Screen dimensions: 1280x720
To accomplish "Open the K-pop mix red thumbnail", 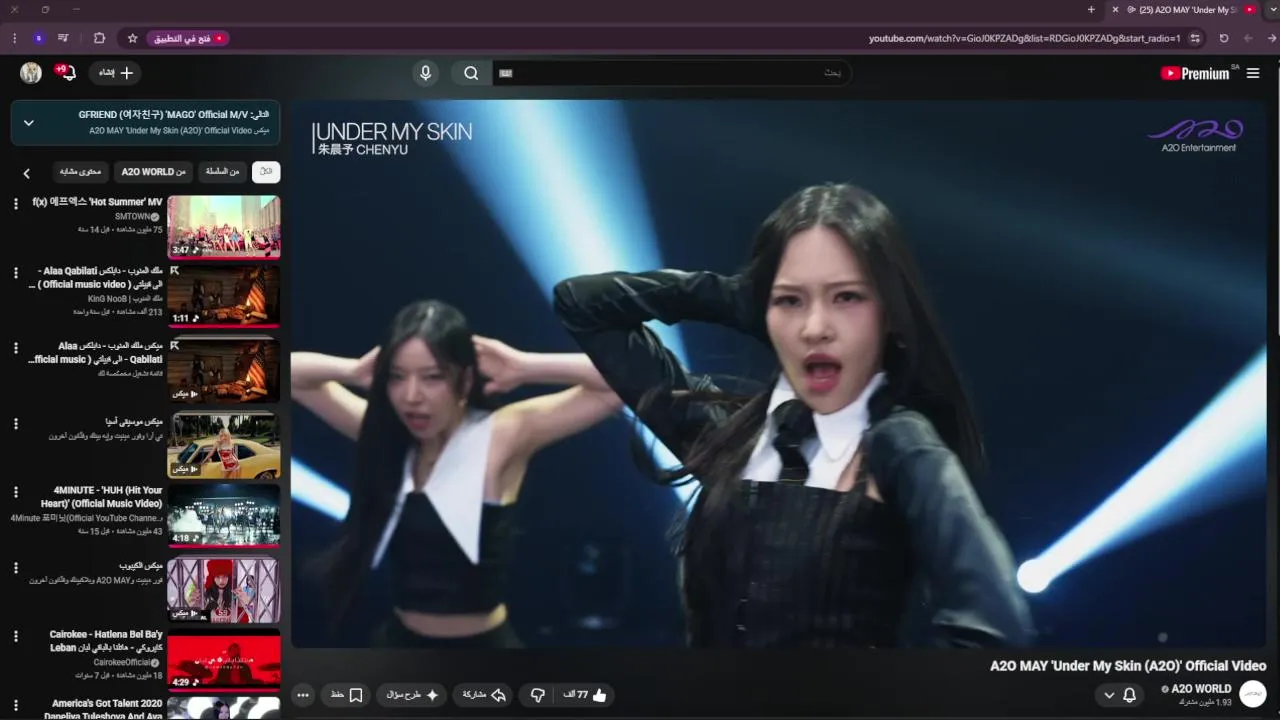I will coord(223,590).
